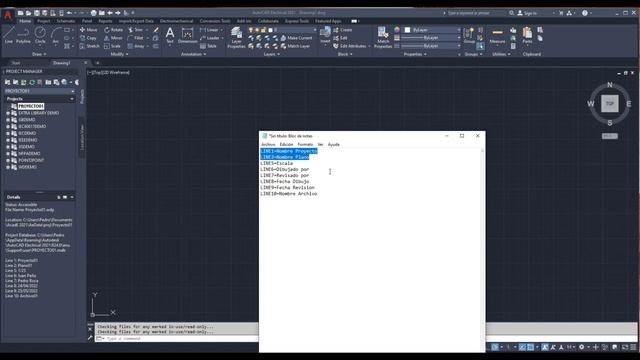The height and width of the screenshot is (360, 640).
Task: Open the Schematic ribbon tab
Action: tap(66, 21)
